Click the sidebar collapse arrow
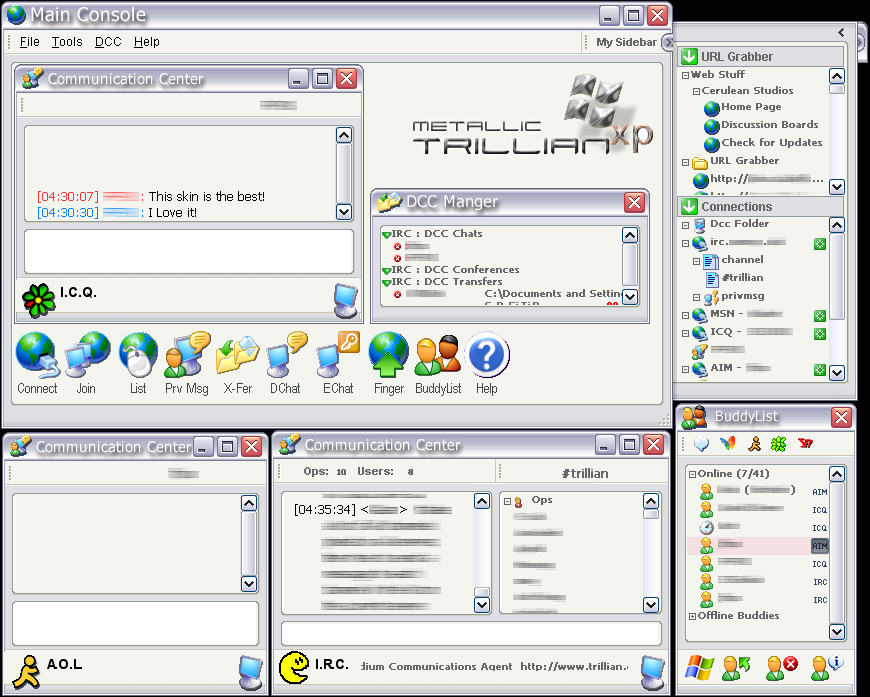The image size is (870, 697). pos(842,32)
